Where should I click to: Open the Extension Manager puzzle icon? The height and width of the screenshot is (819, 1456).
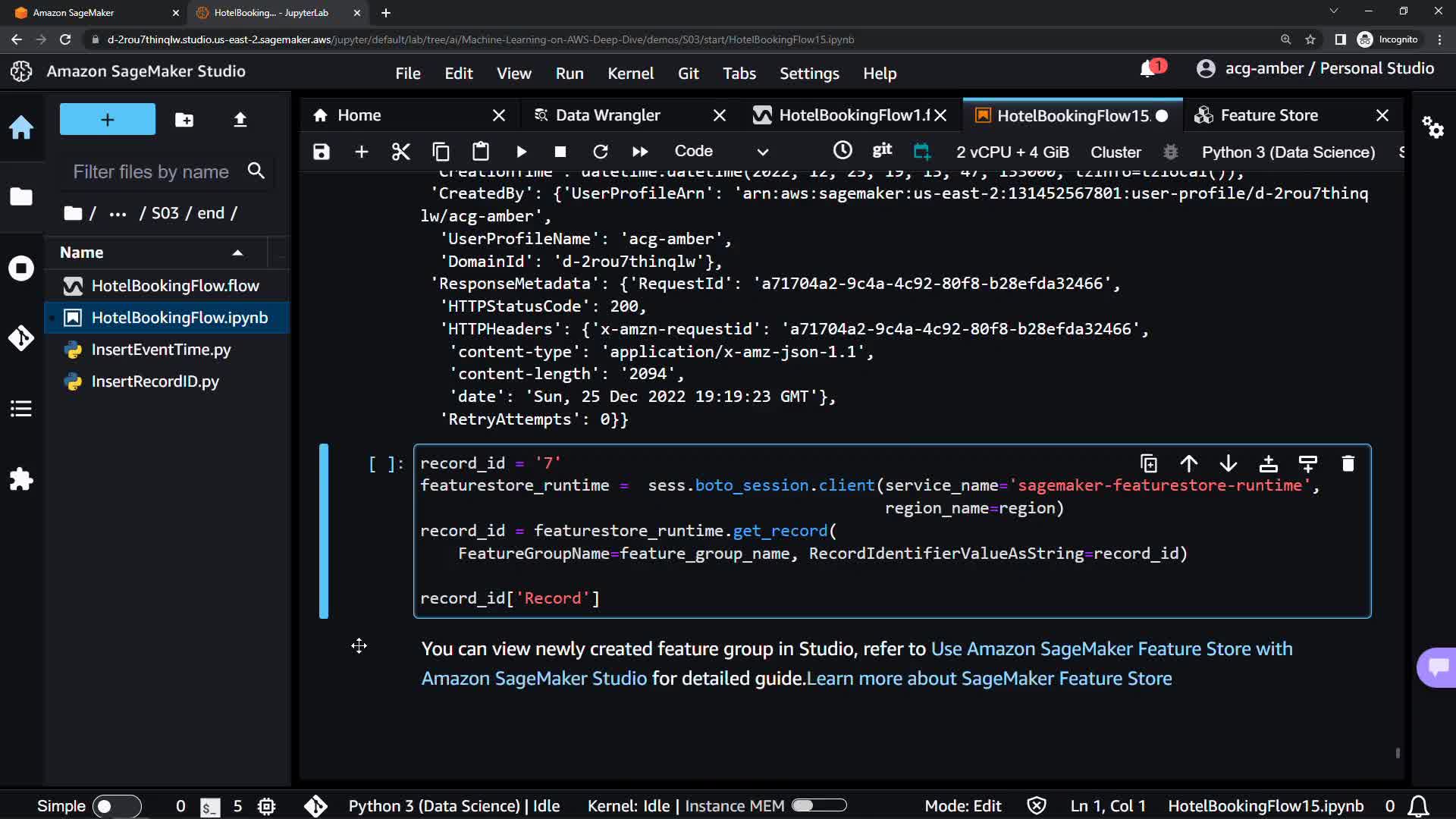point(21,479)
